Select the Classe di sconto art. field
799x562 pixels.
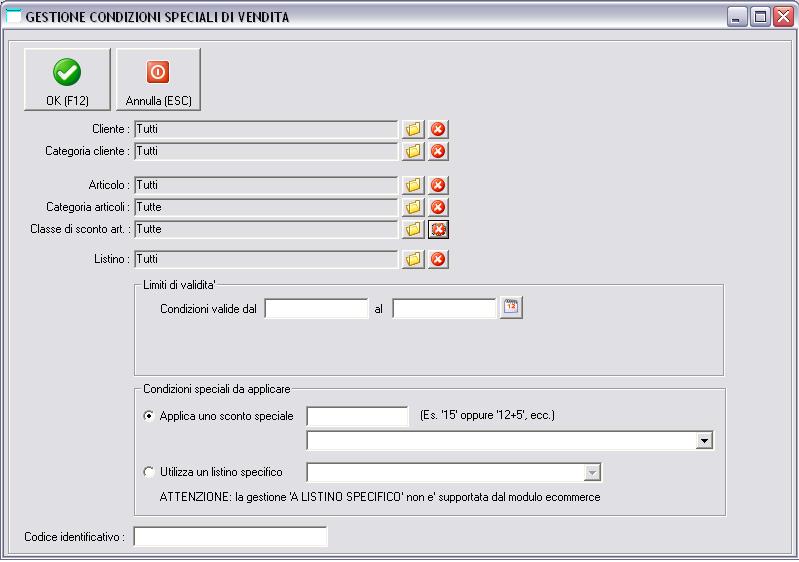[265, 229]
